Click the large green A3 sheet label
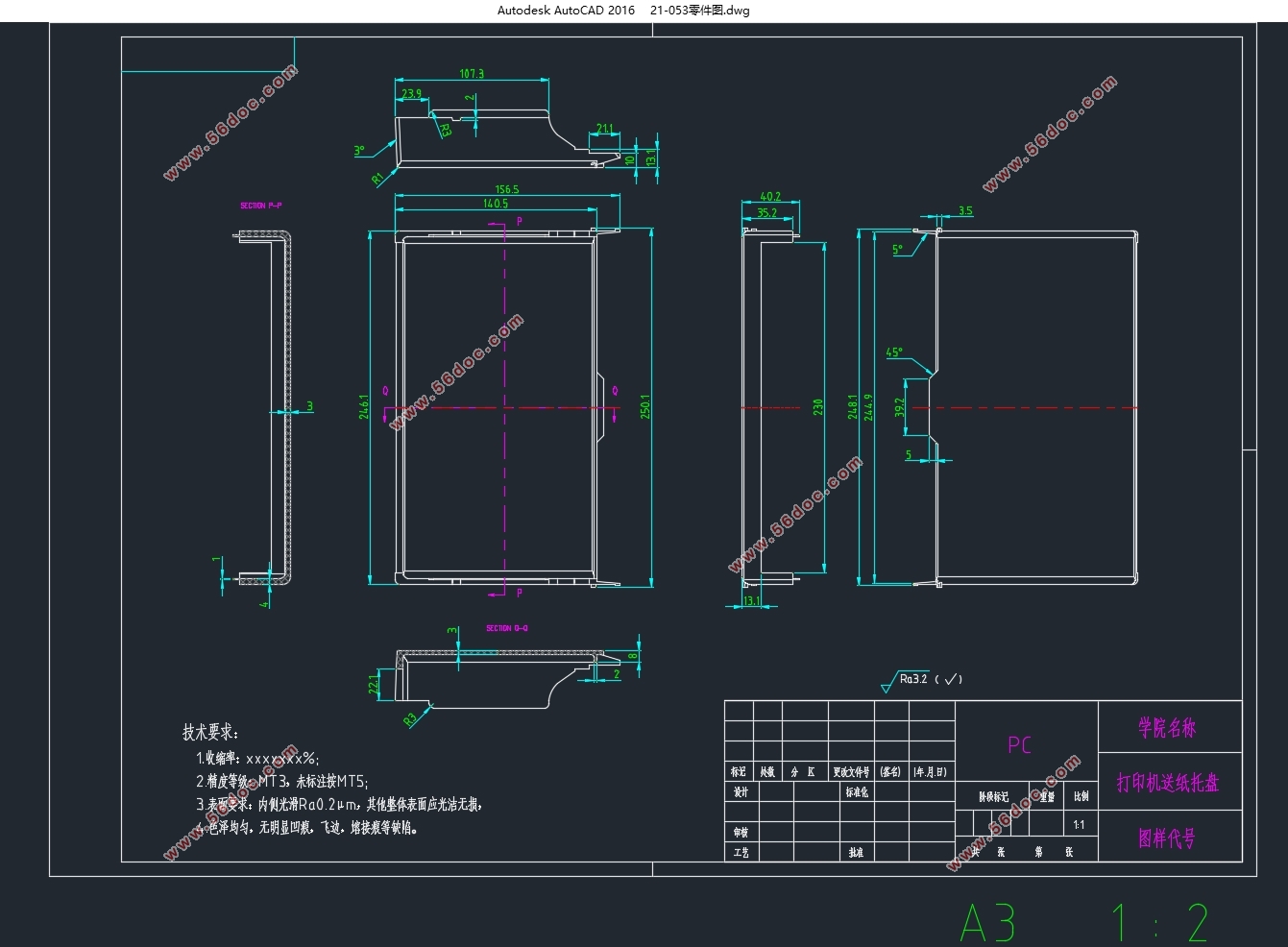 click(x=987, y=924)
